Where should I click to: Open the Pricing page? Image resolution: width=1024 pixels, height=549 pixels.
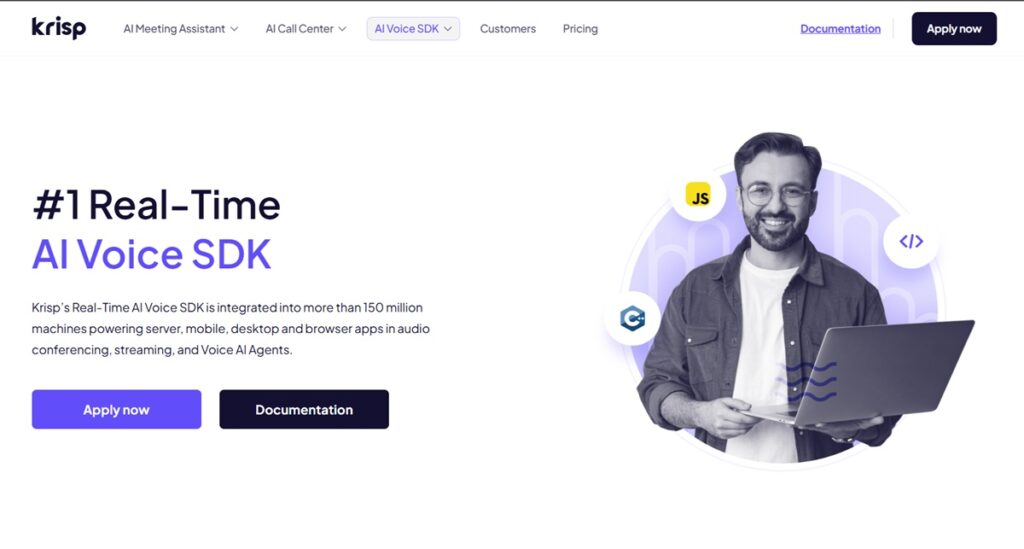[580, 29]
